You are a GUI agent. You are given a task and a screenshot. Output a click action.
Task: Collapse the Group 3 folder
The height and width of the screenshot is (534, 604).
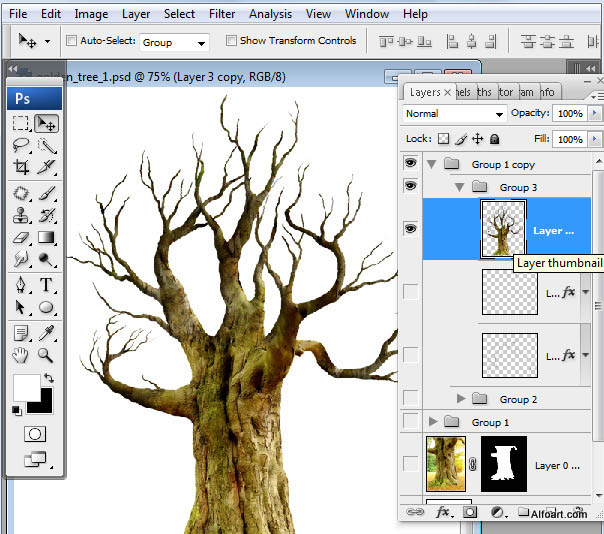point(460,187)
